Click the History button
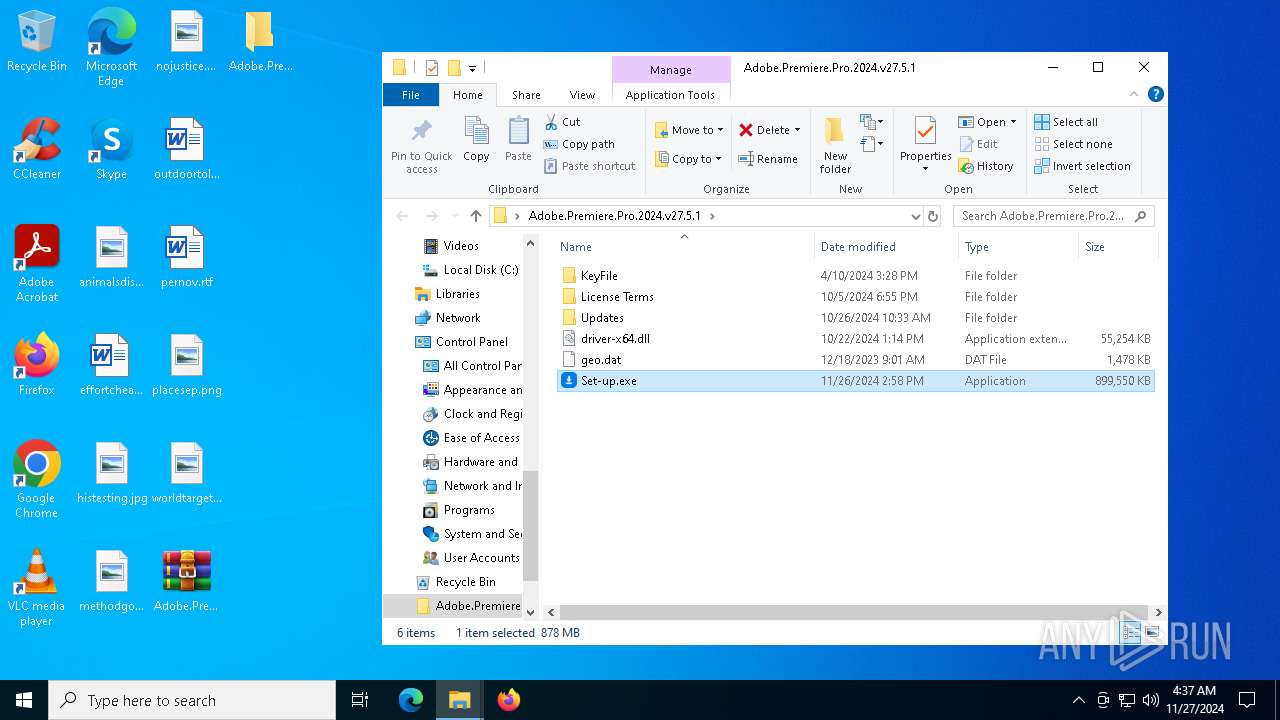 [x=986, y=166]
